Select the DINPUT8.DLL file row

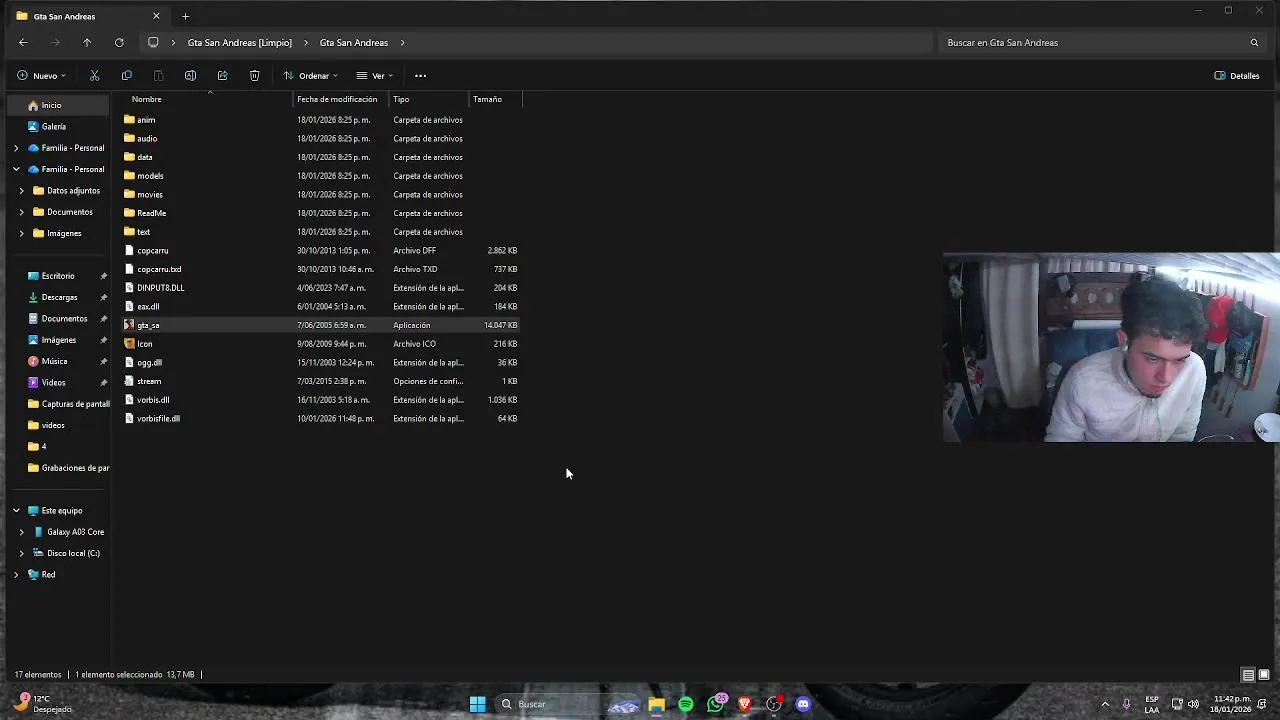pyautogui.click(x=320, y=288)
